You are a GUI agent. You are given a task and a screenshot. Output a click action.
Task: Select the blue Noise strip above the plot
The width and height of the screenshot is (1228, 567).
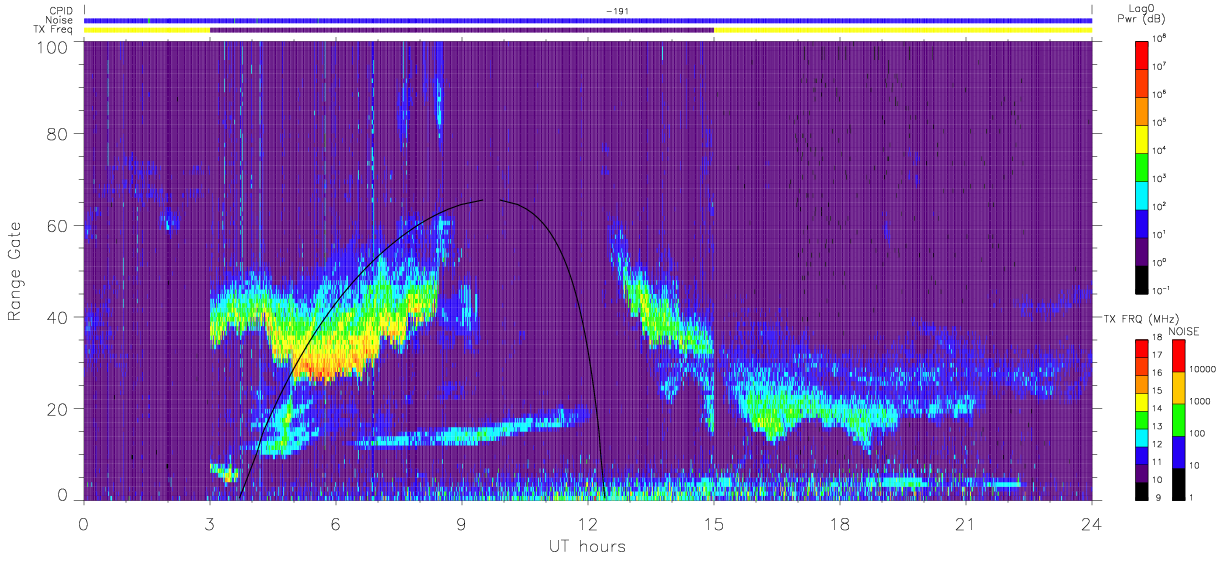tap(588, 20)
